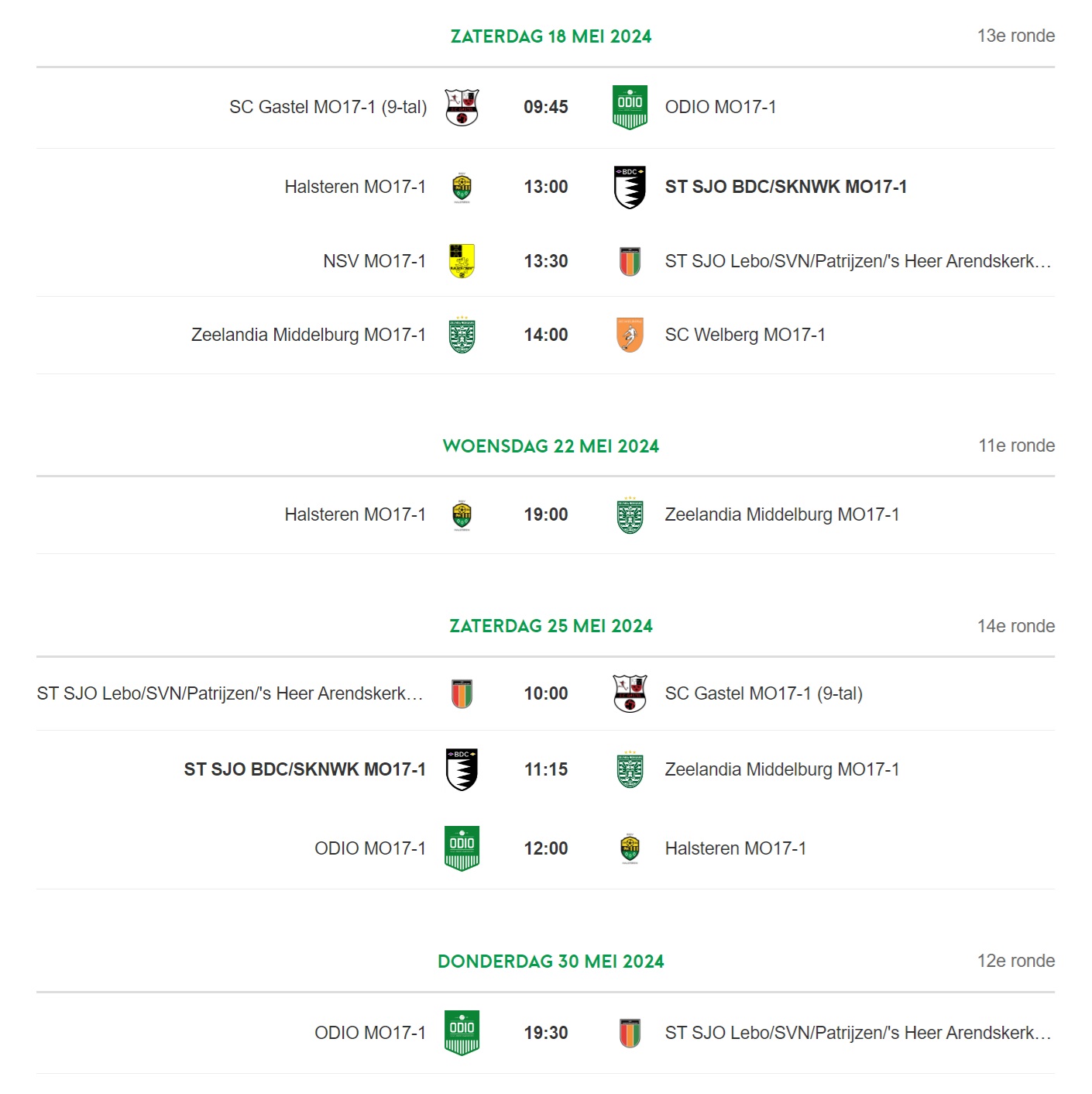Open ST SJO BDC/SKNWK MO17-1 in 13:00 match
This screenshot has width=1092, height=1094.
pyautogui.click(x=785, y=187)
